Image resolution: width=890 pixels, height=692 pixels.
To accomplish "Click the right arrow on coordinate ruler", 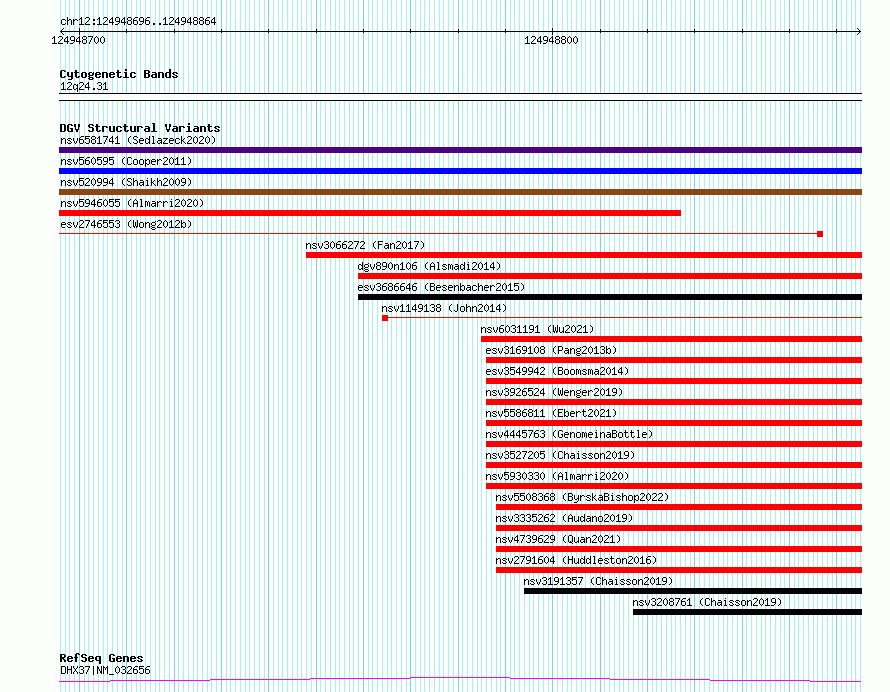I will 859,31.
